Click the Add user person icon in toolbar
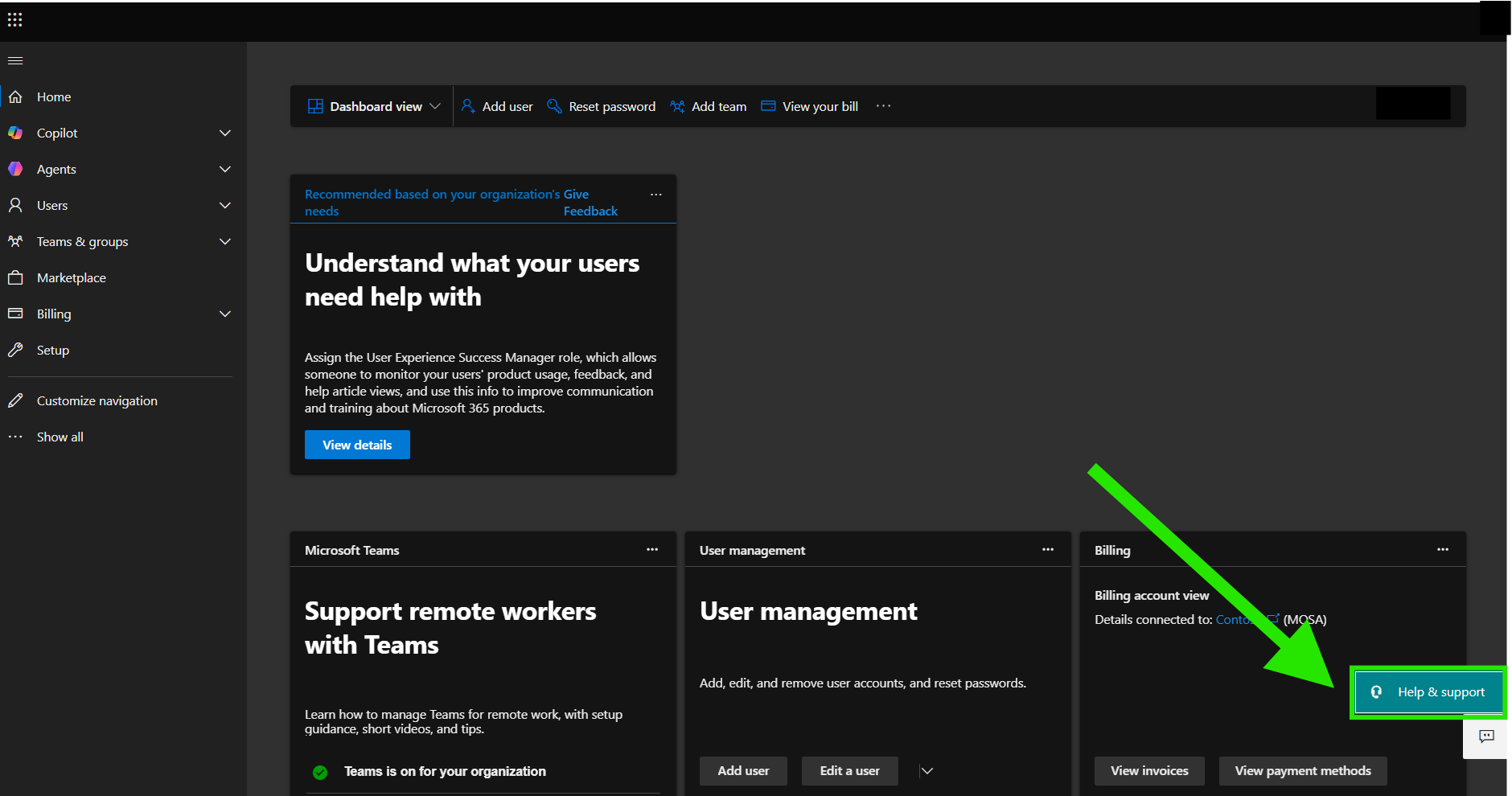This screenshot has width=1512, height=796. point(468,106)
